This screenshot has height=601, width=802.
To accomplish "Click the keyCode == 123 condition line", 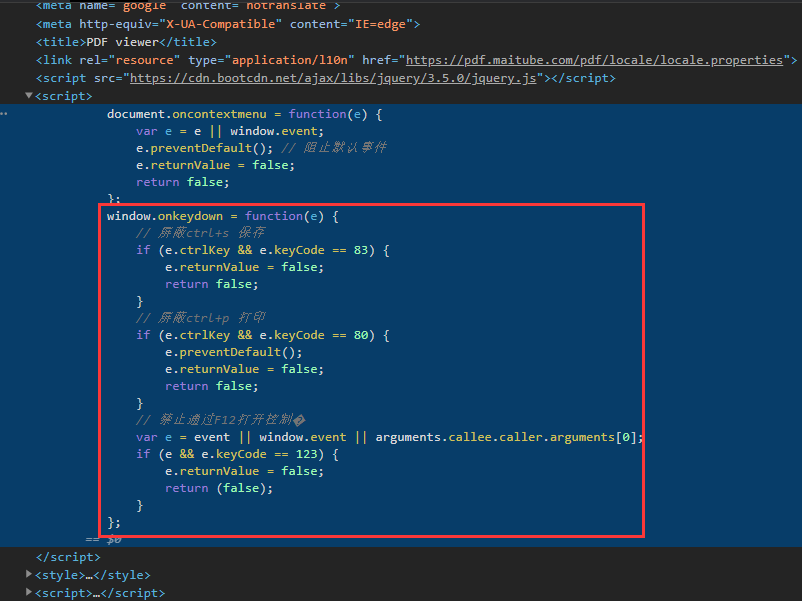I will 237,454.
